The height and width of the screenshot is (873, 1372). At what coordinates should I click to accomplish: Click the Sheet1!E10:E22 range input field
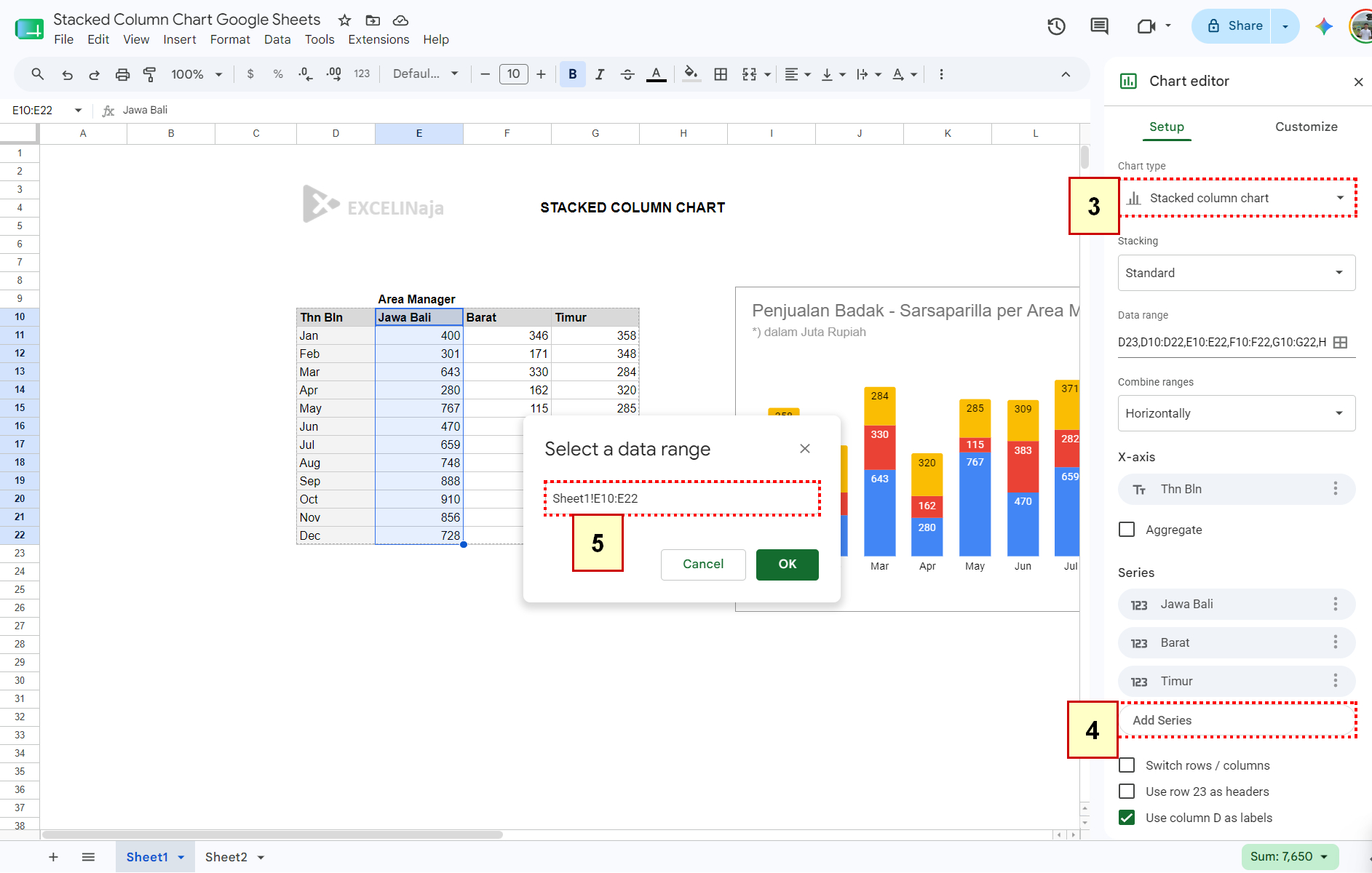pos(682,498)
